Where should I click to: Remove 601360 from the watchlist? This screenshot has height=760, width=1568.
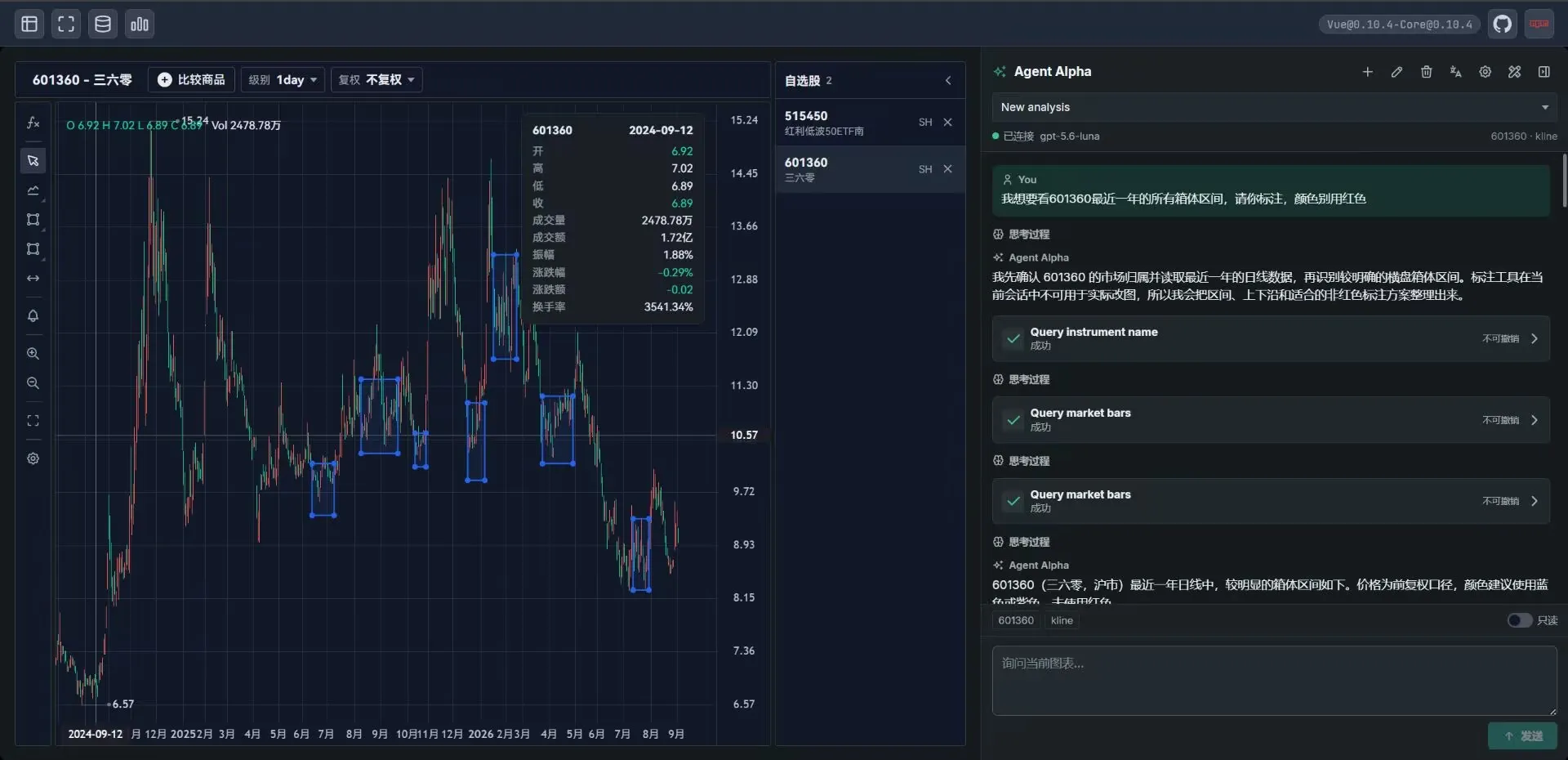pos(947,168)
